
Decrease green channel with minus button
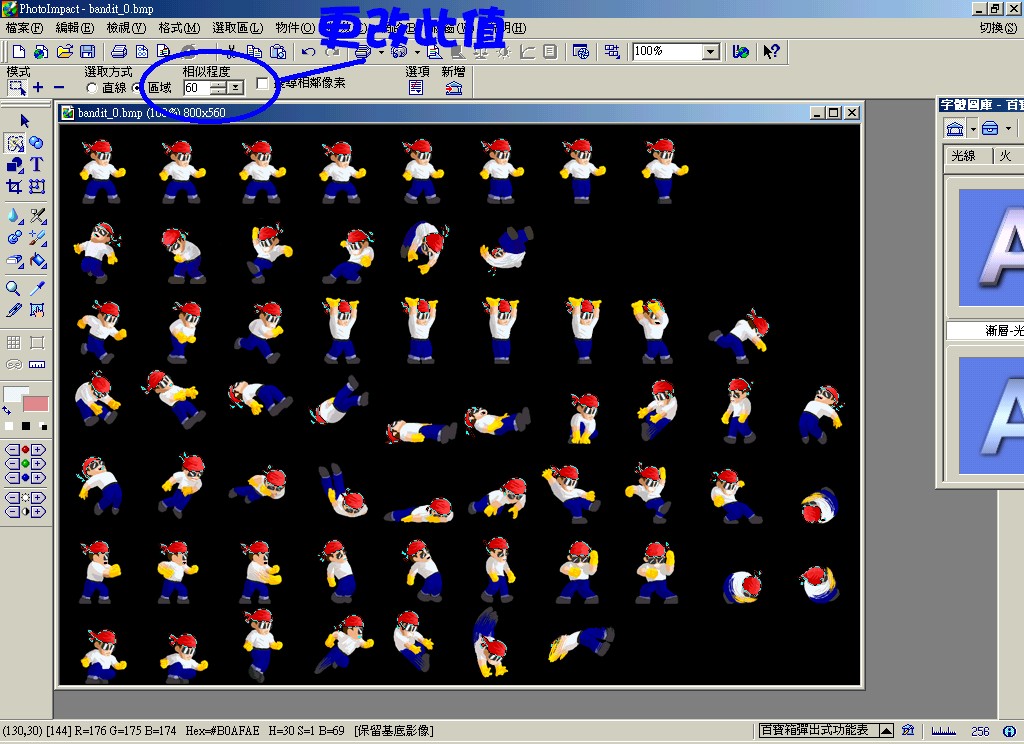[x=13, y=463]
